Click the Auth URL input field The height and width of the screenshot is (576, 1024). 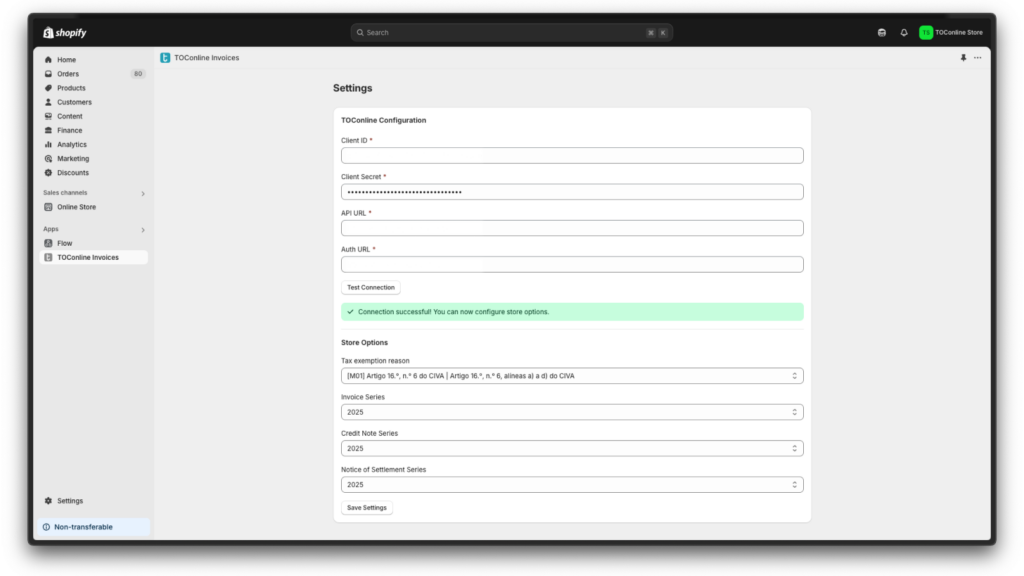(572, 264)
